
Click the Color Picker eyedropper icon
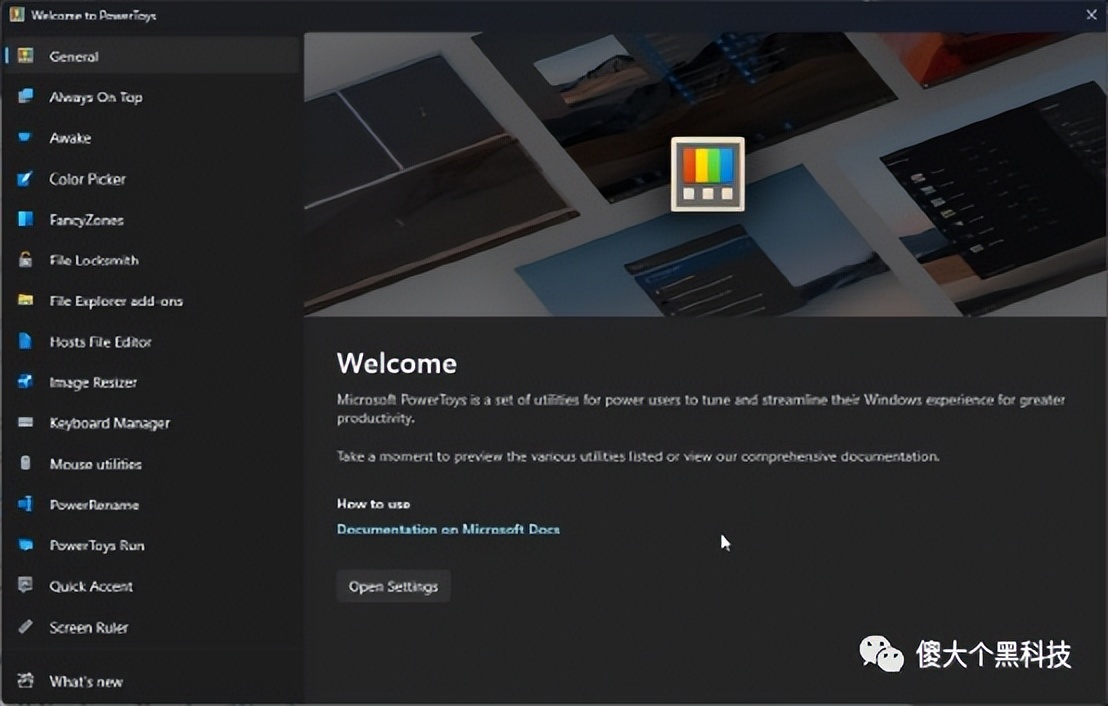(x=25, y=178)
